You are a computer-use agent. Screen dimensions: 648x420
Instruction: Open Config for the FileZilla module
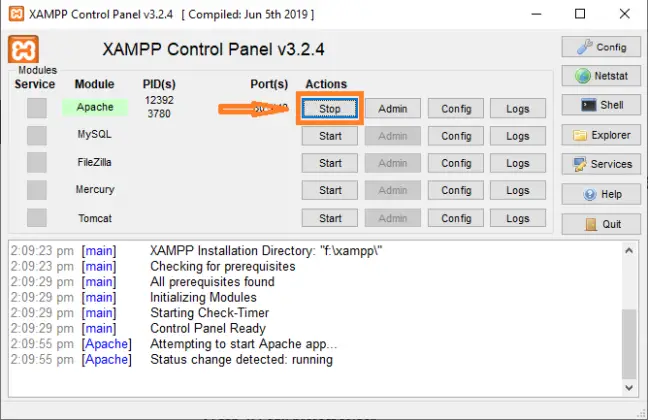pyautogui.click(x=456, y=163)
